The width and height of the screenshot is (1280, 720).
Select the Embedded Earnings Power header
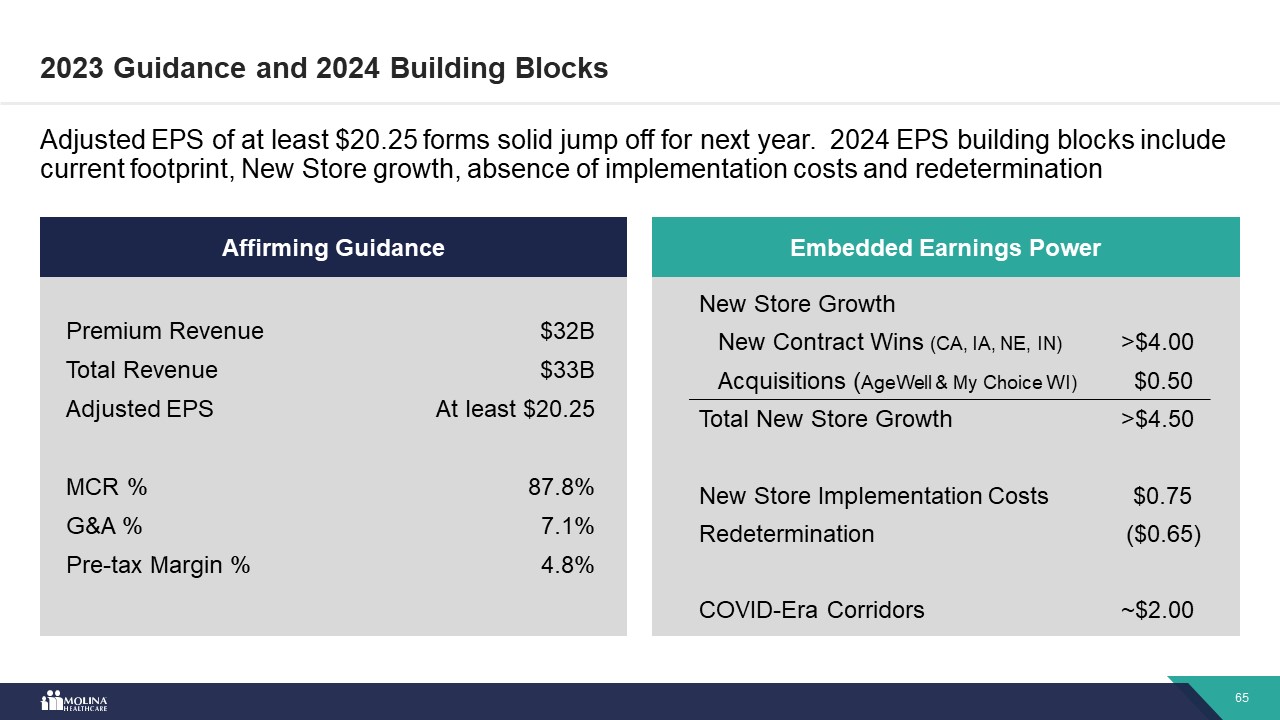(x=945, y=248)
